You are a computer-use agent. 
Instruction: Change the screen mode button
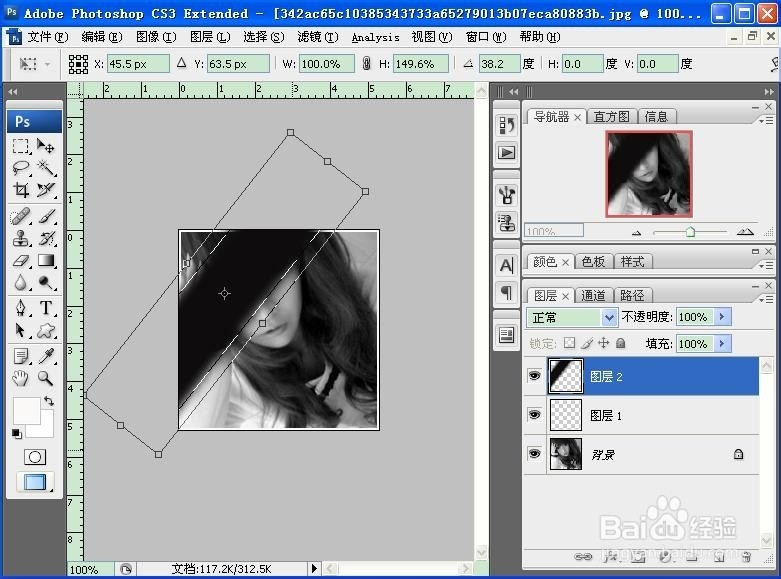pos(34,482)
